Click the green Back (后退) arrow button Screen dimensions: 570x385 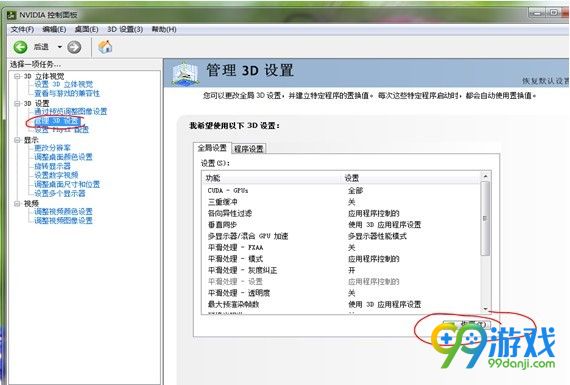20,47
